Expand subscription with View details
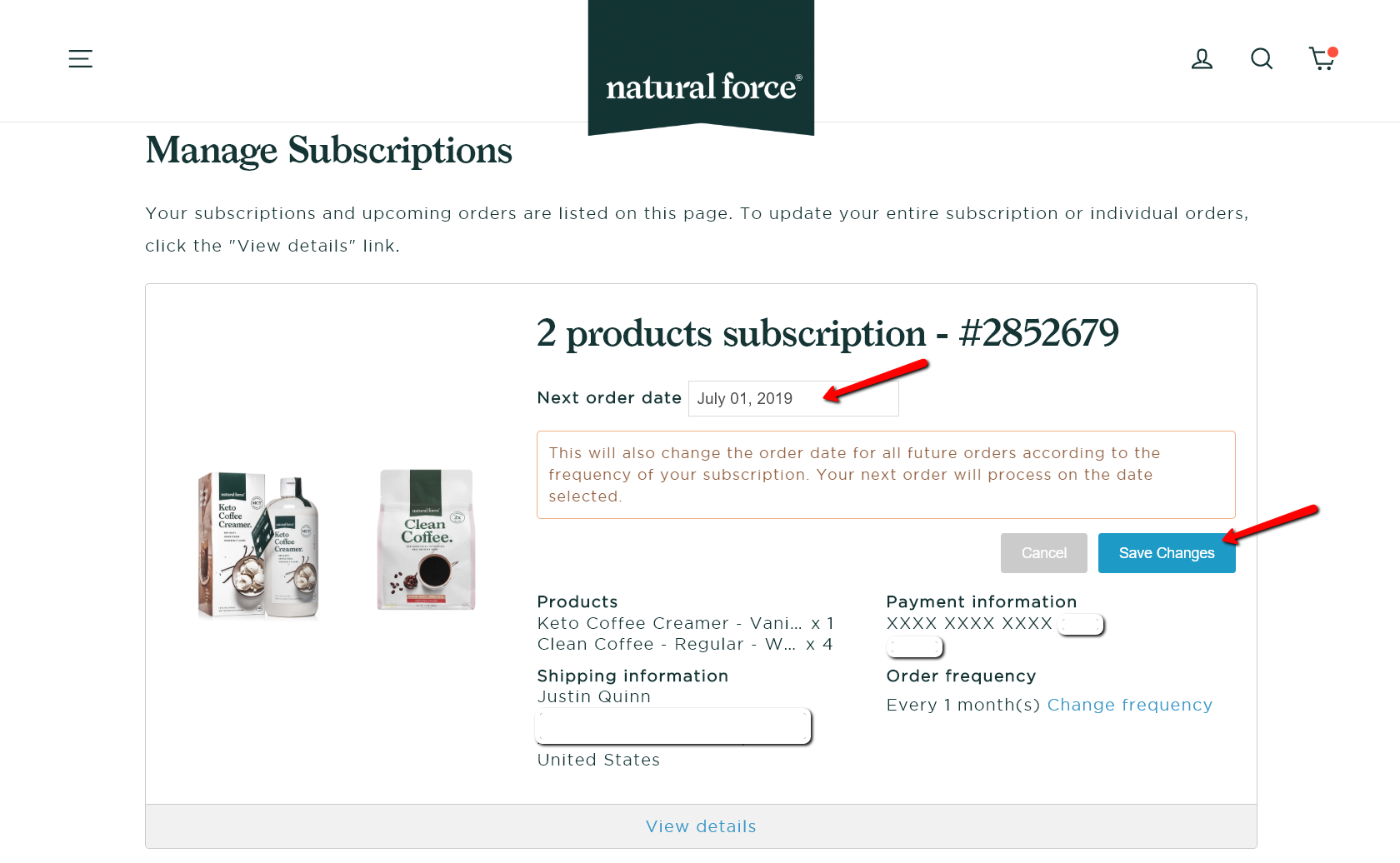 click(701, 826)
